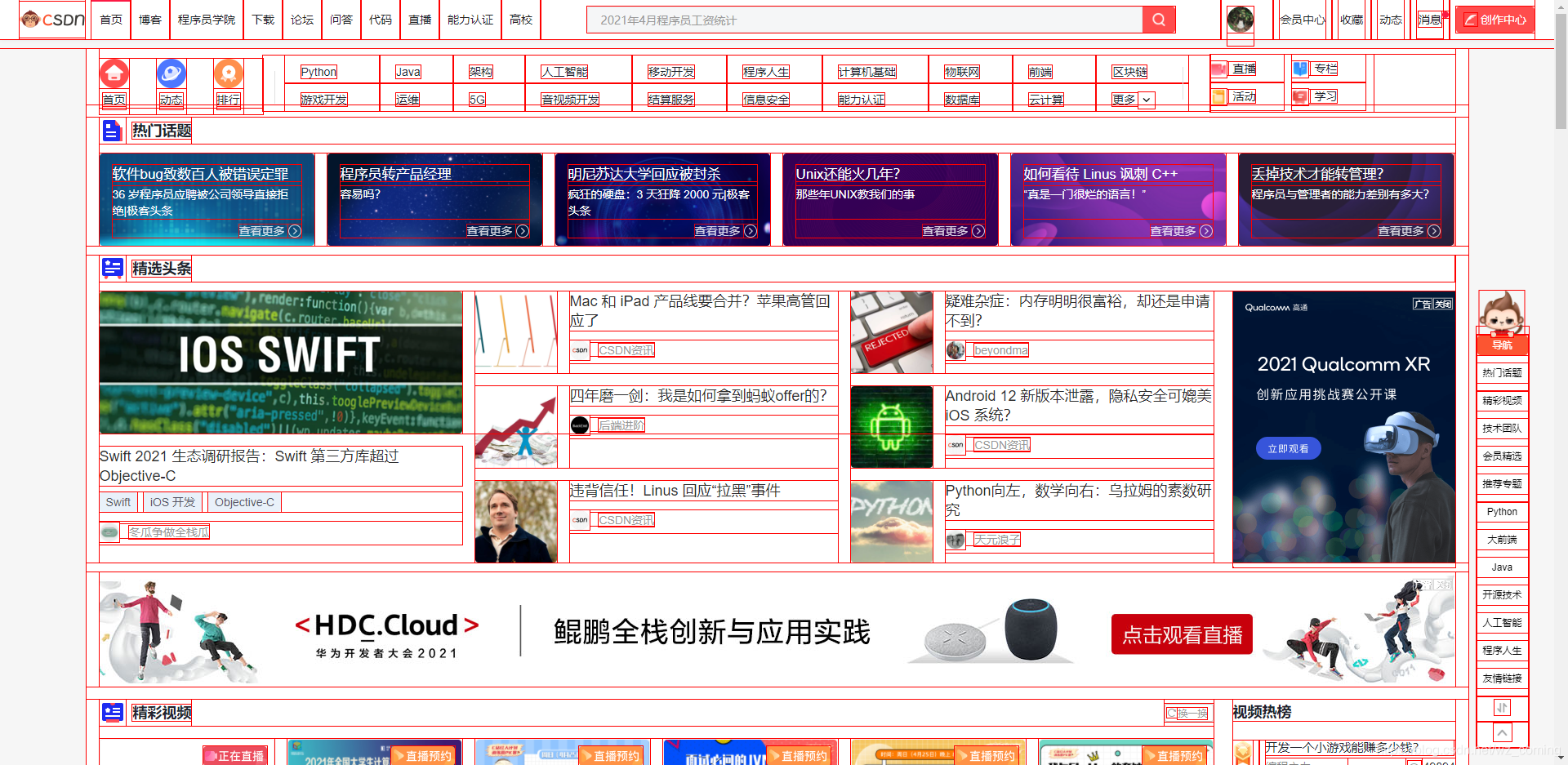Open 丢掉技术才能转管理 topic card
This screenshot has width=1568, height=765.
point(1346,199)
